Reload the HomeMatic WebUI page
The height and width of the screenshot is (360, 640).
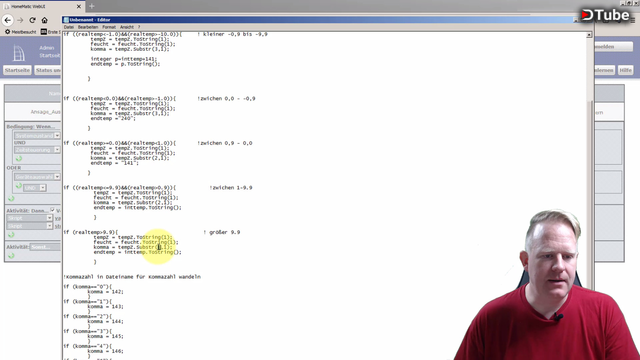[x=32, y=20]
